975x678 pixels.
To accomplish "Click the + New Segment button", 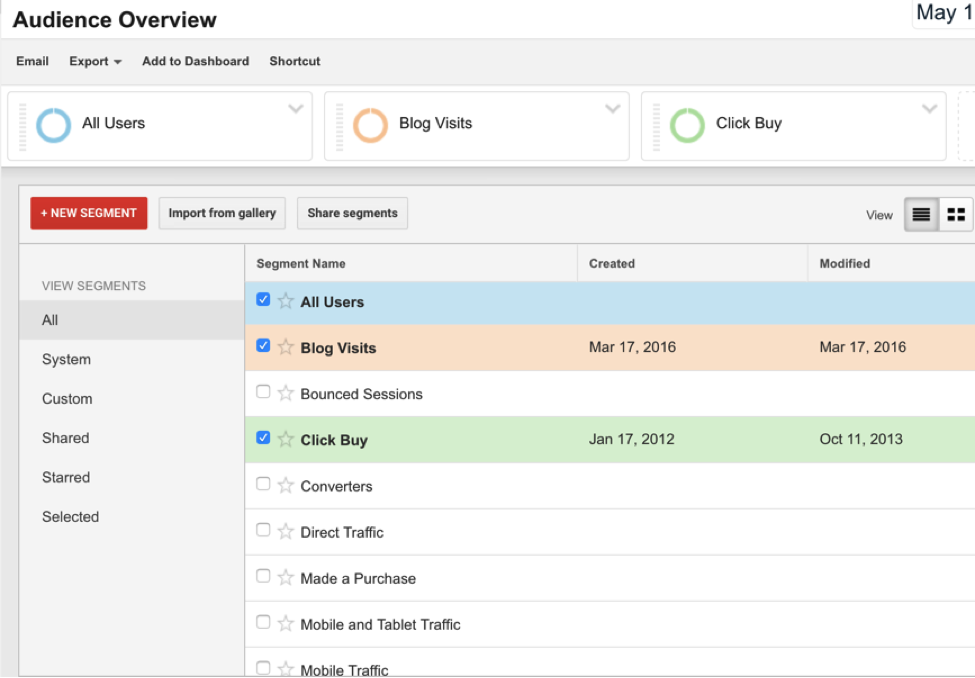I will point(89,213).
